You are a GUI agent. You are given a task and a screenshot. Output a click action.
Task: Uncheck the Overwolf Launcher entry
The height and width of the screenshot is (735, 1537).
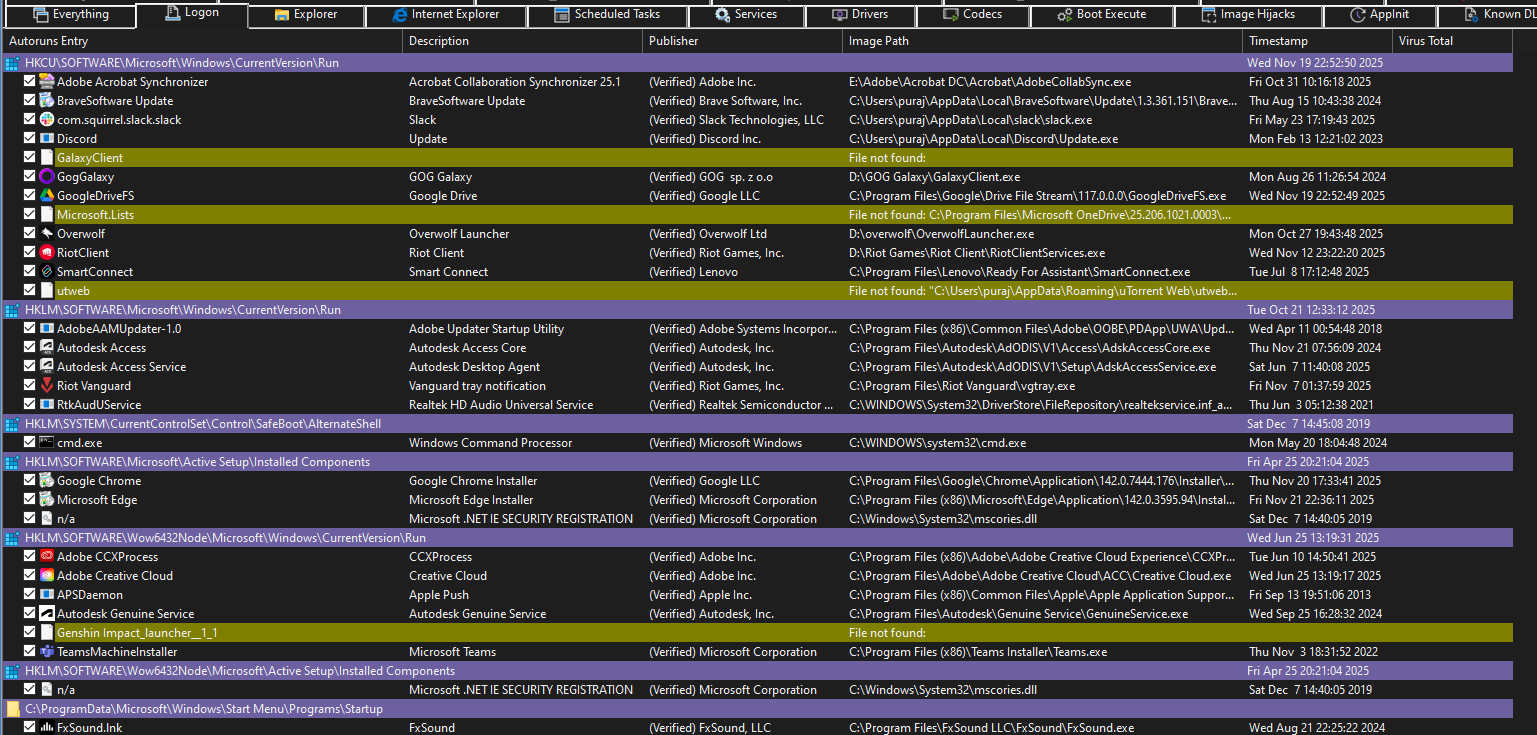point(29,234)
